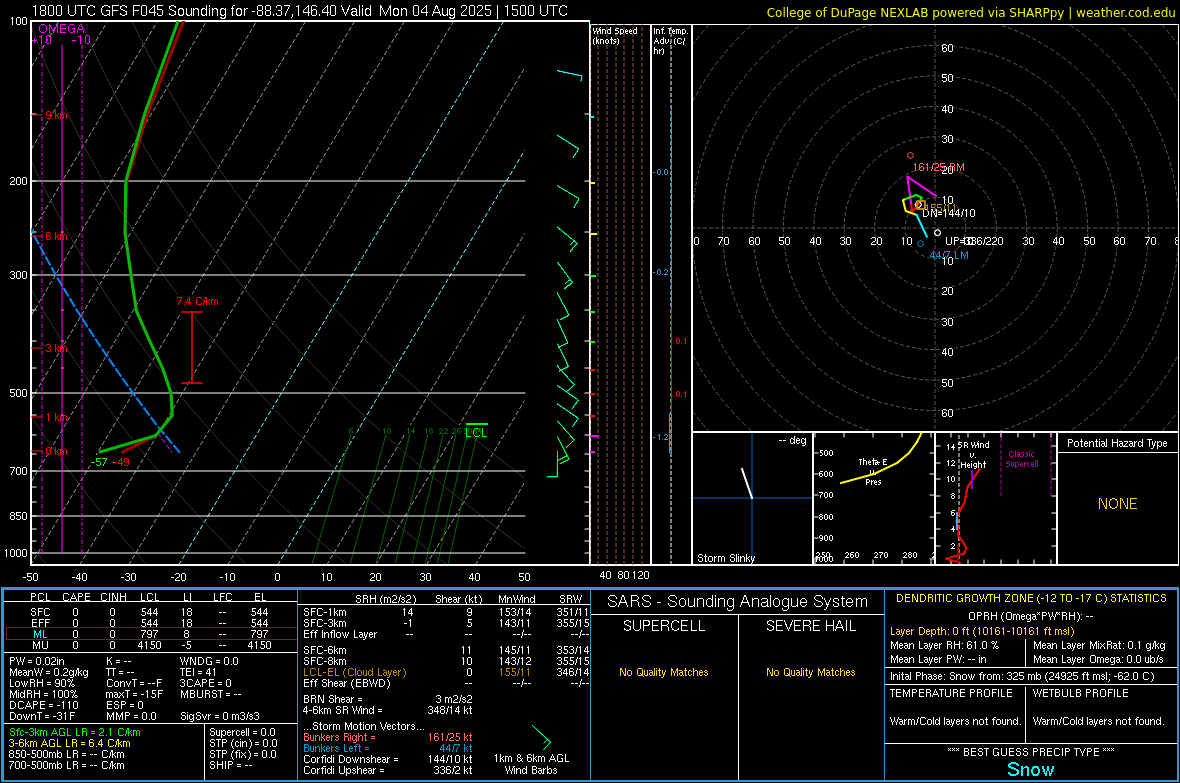Click the 1km & 6km AGL Wind Barbs icon
Image resolution: width=1180 pixels, height=783 pixels.
pos(541,737)
